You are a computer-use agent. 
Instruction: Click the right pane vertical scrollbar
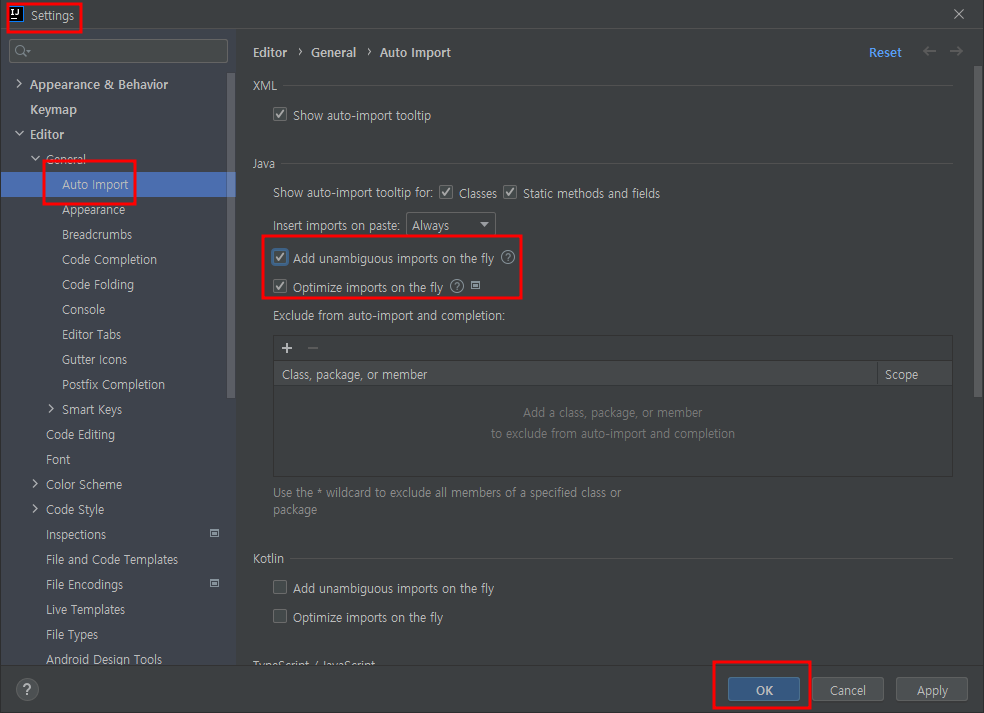coord(978,231)
